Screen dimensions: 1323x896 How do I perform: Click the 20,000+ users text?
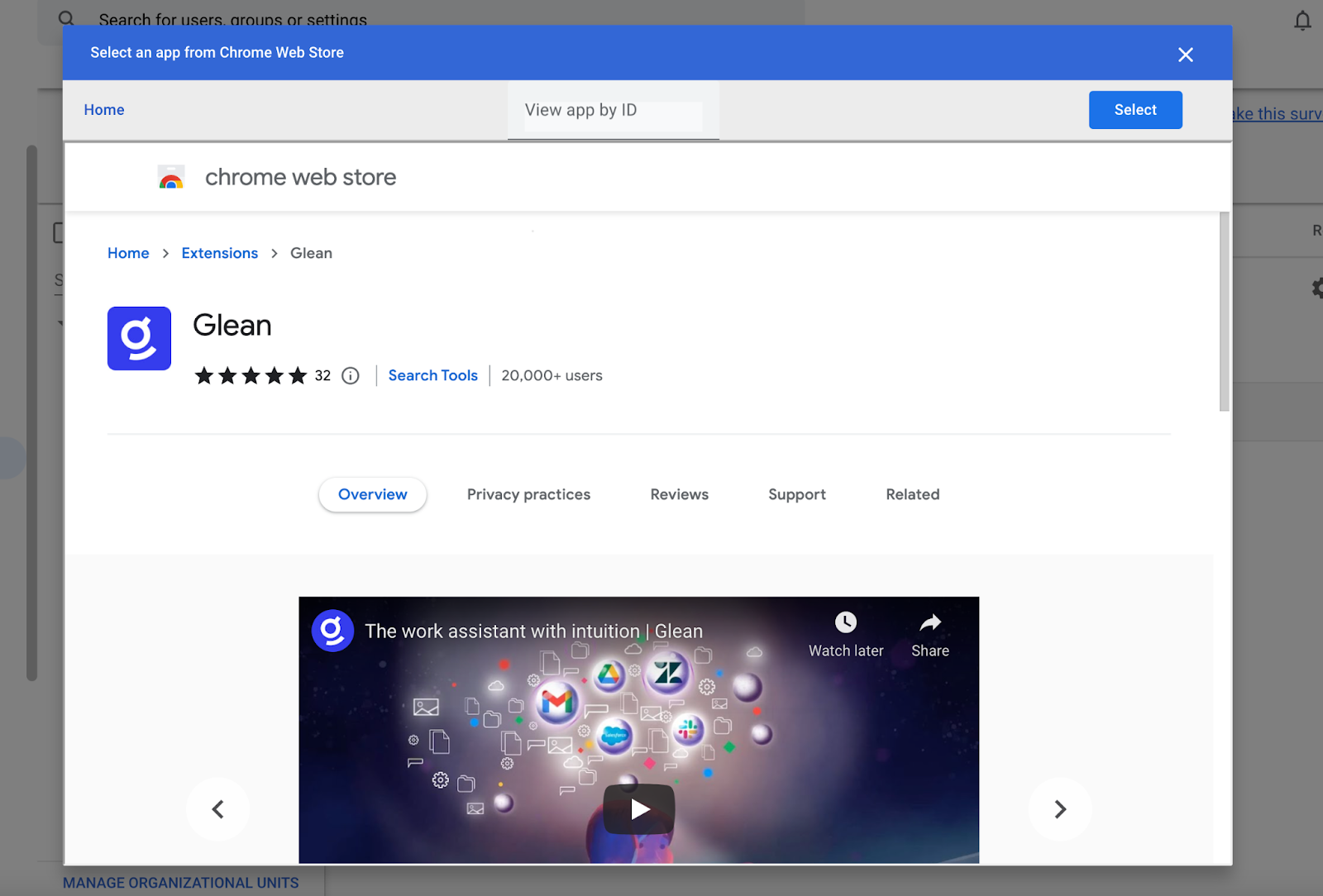click(x=552, y=375)
